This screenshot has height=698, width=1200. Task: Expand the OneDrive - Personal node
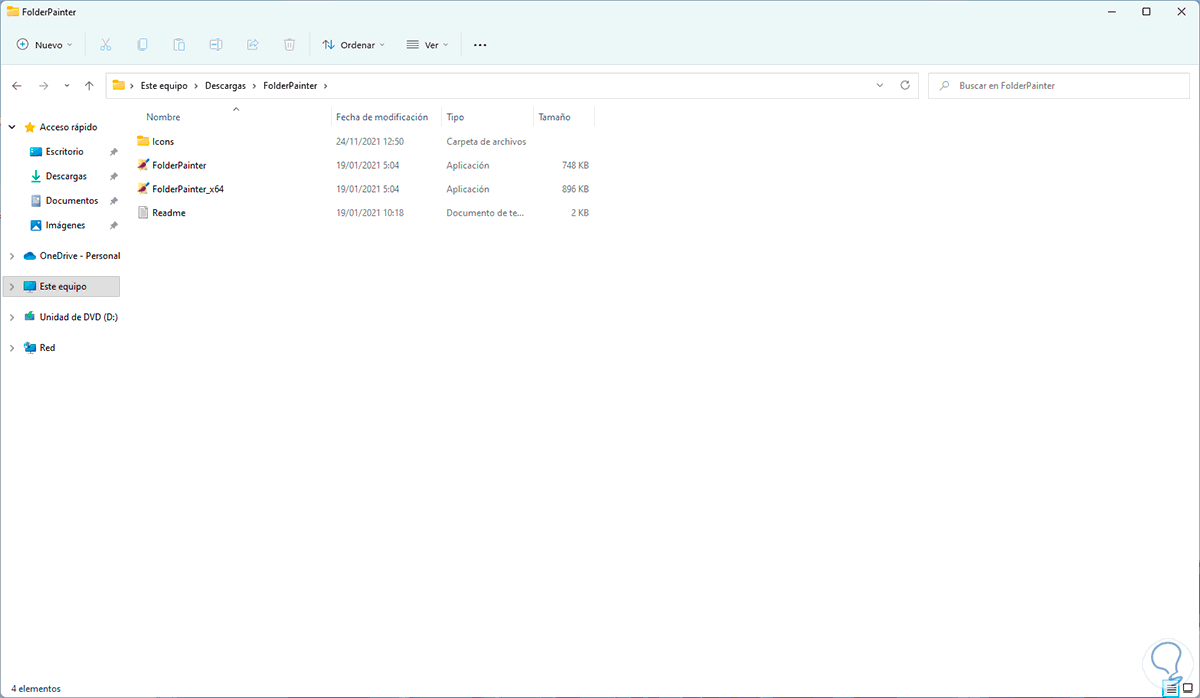[x=12, y=256]
